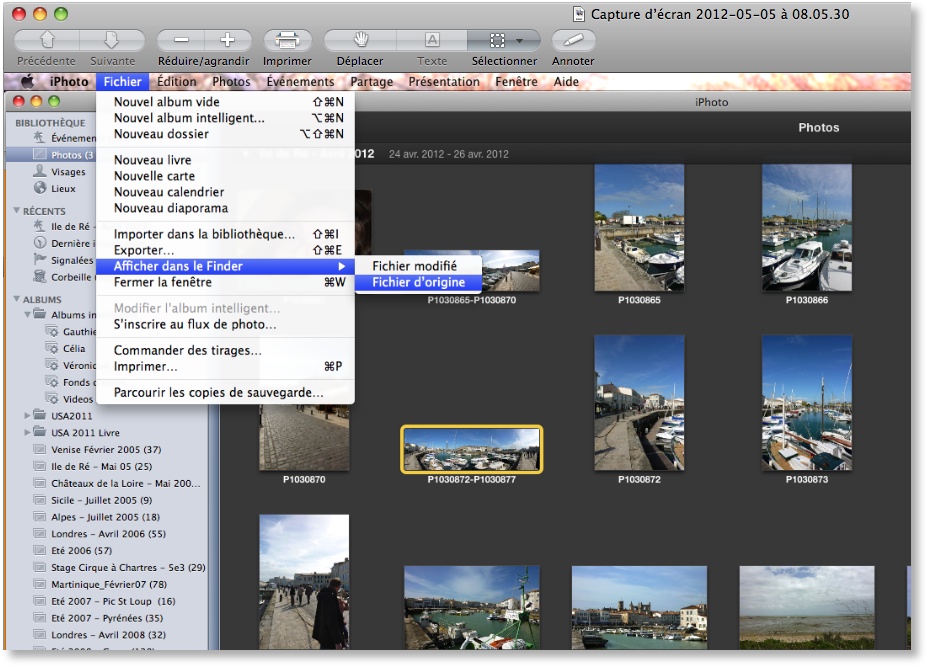Image resolution: width=928 pixels, height=668 pixels.
Task: Zoom in with the plus button
Action: (x=228, y=40)
